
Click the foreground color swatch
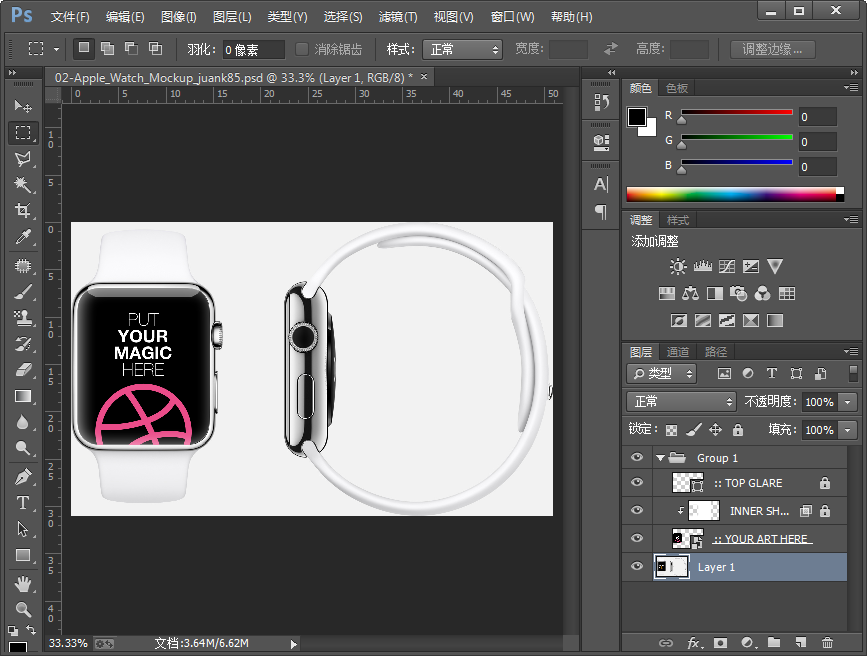(x=636, y=117)
